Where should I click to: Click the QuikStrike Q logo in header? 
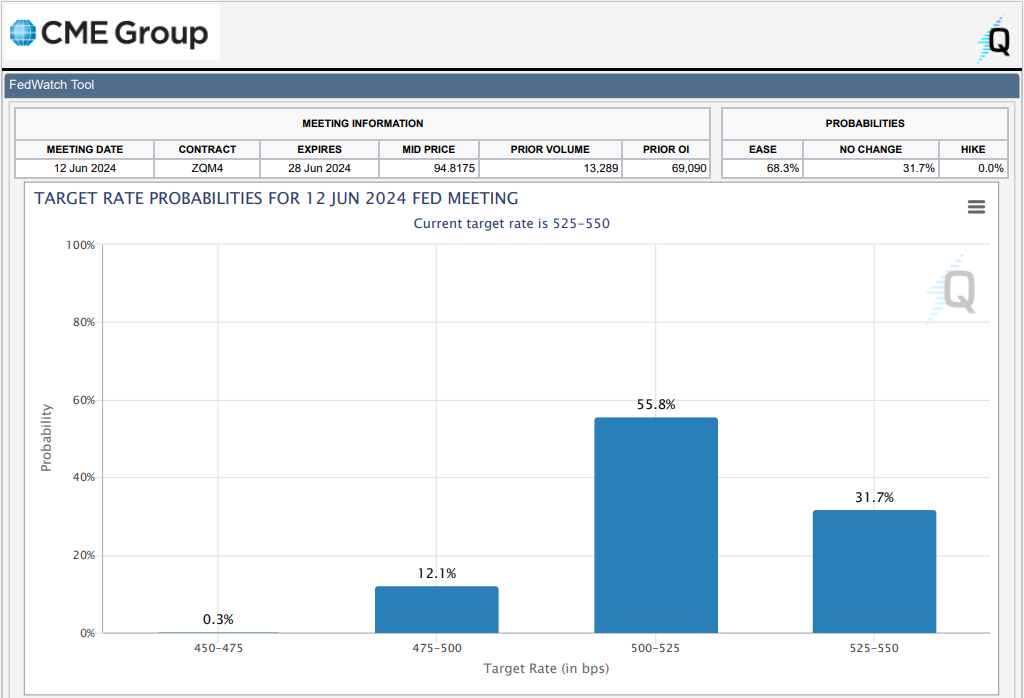(x=996, y=40)
